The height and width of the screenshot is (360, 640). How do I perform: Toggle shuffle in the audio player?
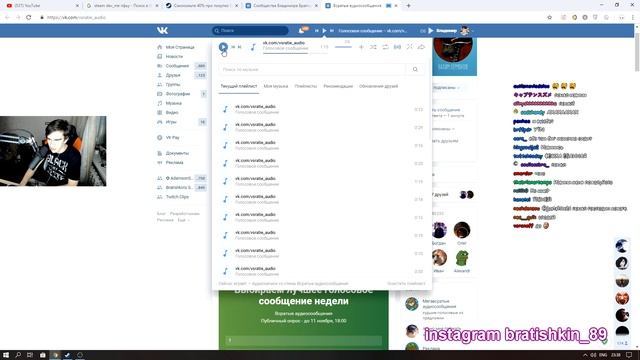(x=373, y=47)
